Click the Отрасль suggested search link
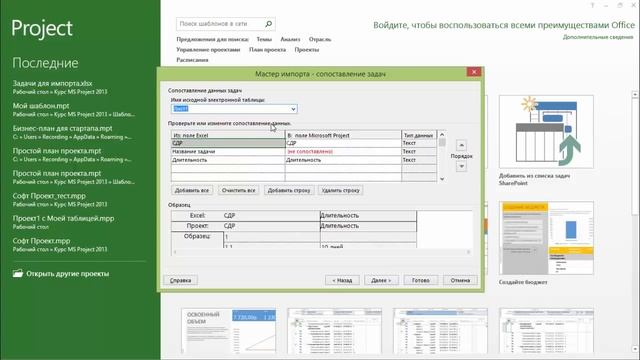640x360 pixels. [x=320, y=39]
